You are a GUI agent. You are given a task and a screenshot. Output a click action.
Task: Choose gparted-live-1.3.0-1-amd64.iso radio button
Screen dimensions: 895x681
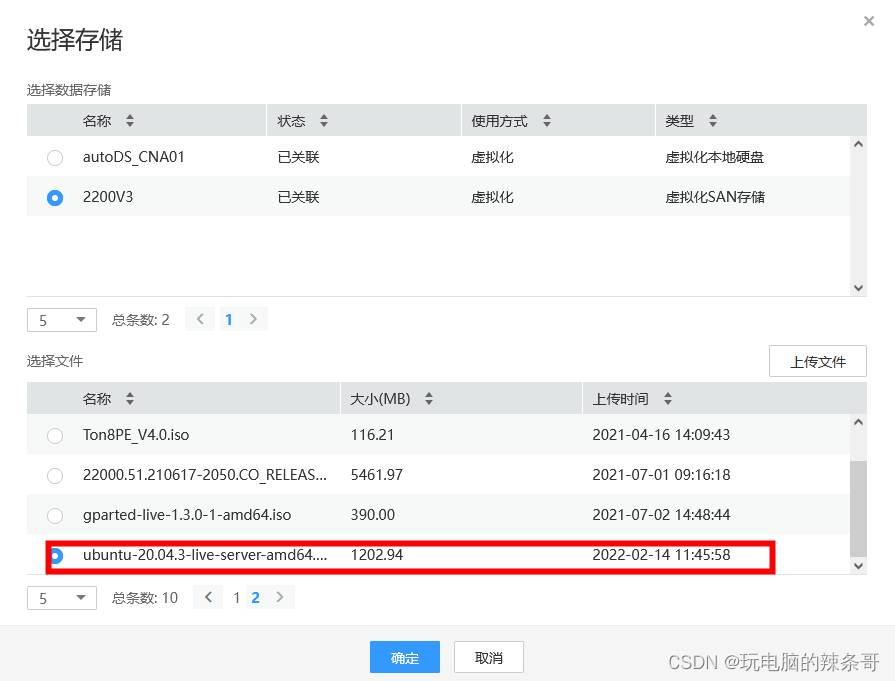tap(55, 516)
